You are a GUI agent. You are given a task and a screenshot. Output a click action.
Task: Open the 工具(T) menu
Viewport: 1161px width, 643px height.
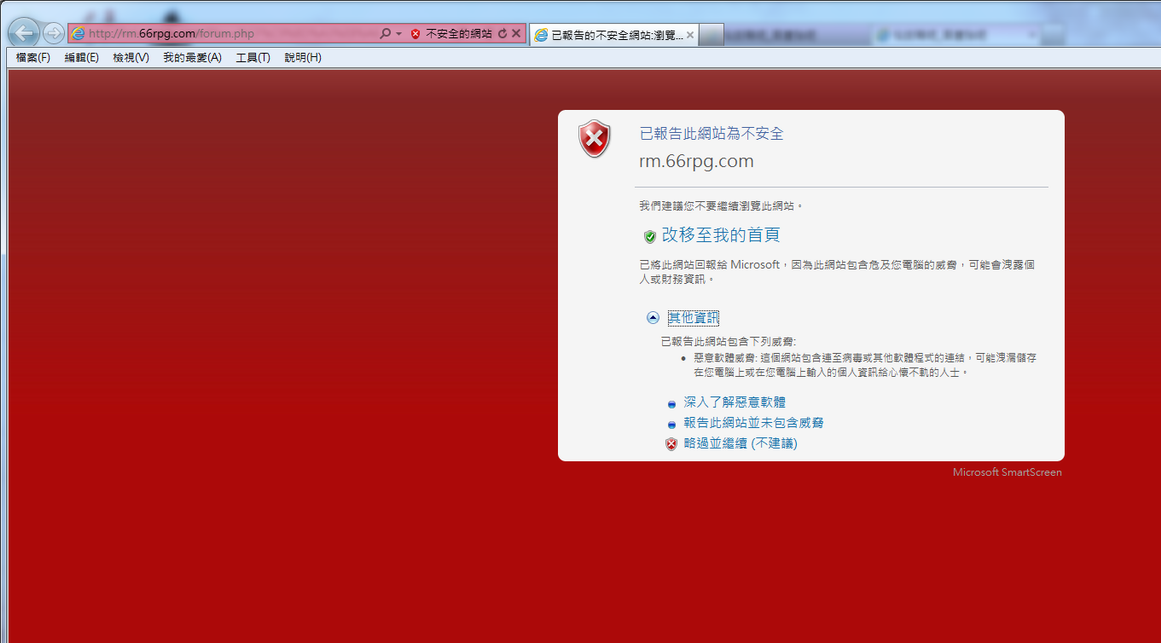(252, 58)
